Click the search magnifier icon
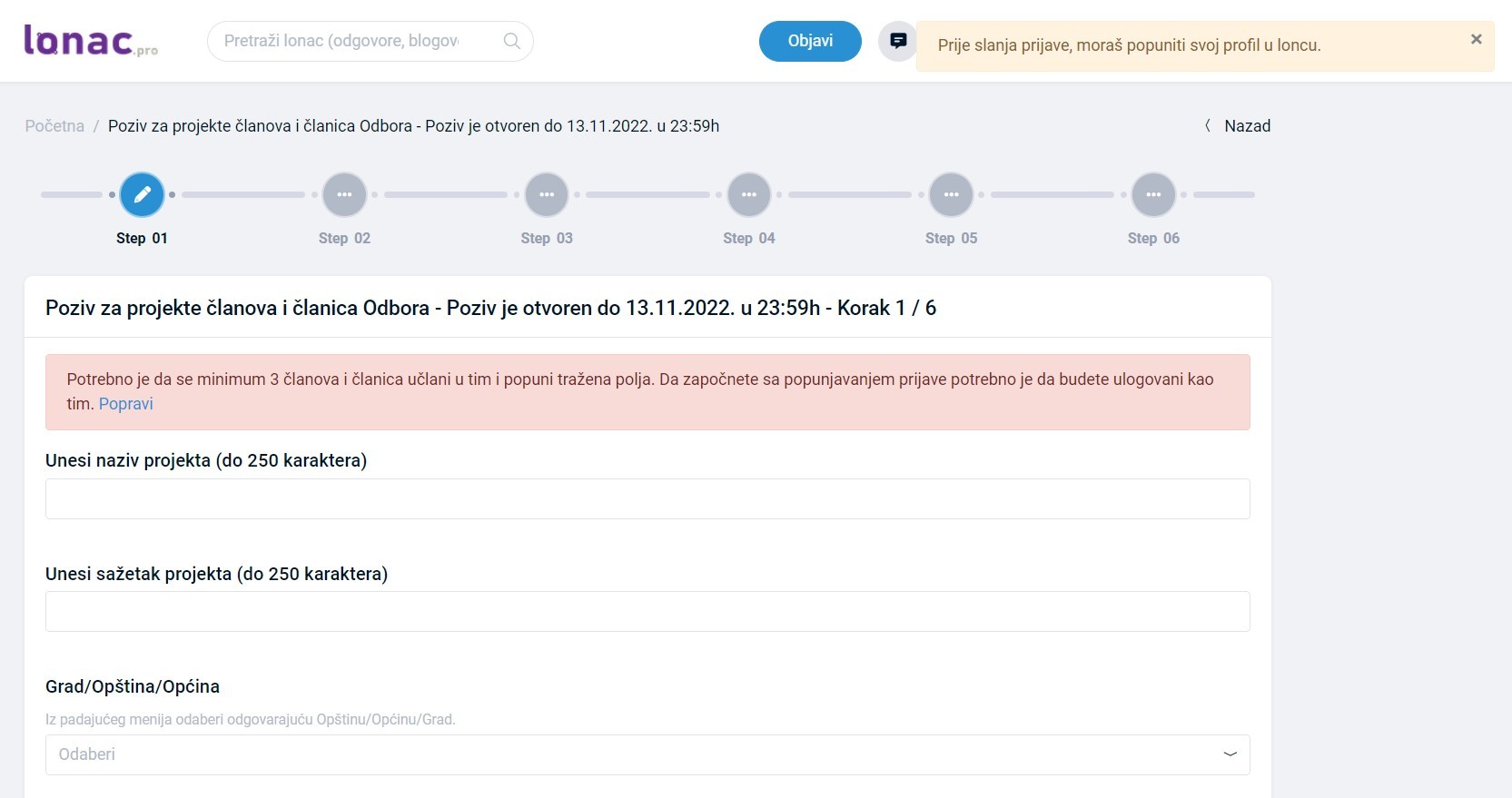The width and height of the screenshot is (1512, 798). point(511,41)
